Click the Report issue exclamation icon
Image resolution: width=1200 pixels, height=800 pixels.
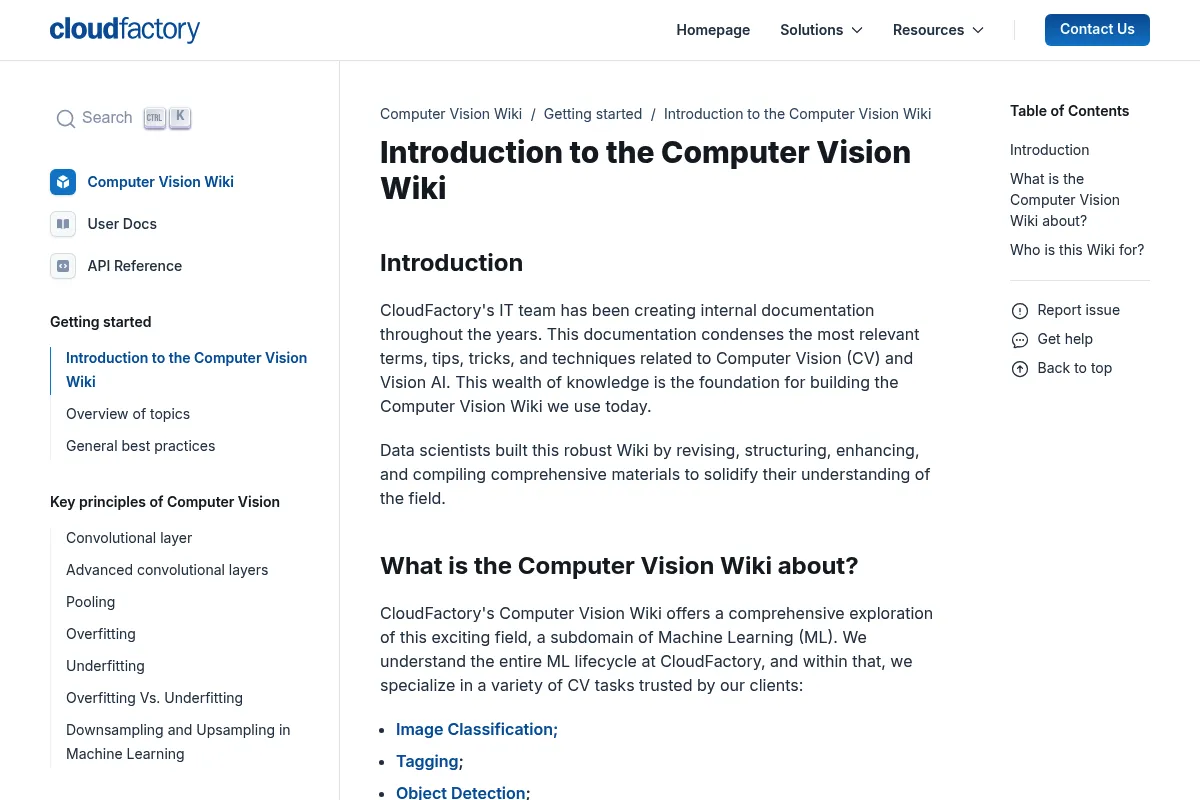pyautogui.click(x=1020, y=311)
